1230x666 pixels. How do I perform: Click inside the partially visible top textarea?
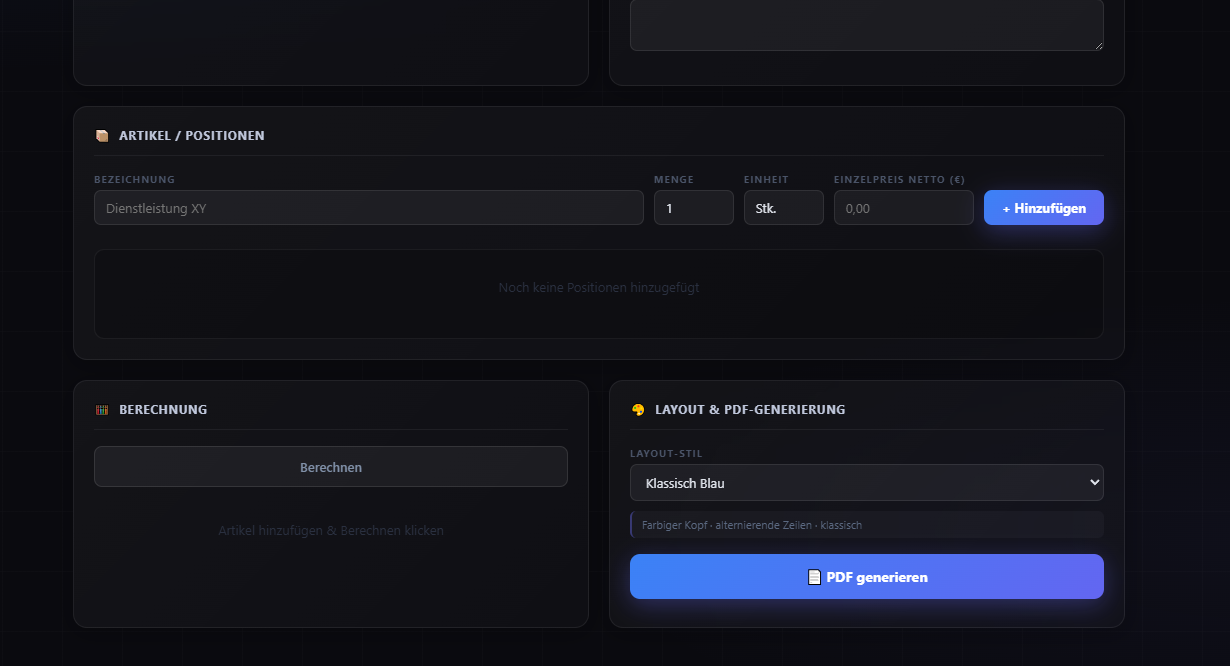tap(865, 22)
